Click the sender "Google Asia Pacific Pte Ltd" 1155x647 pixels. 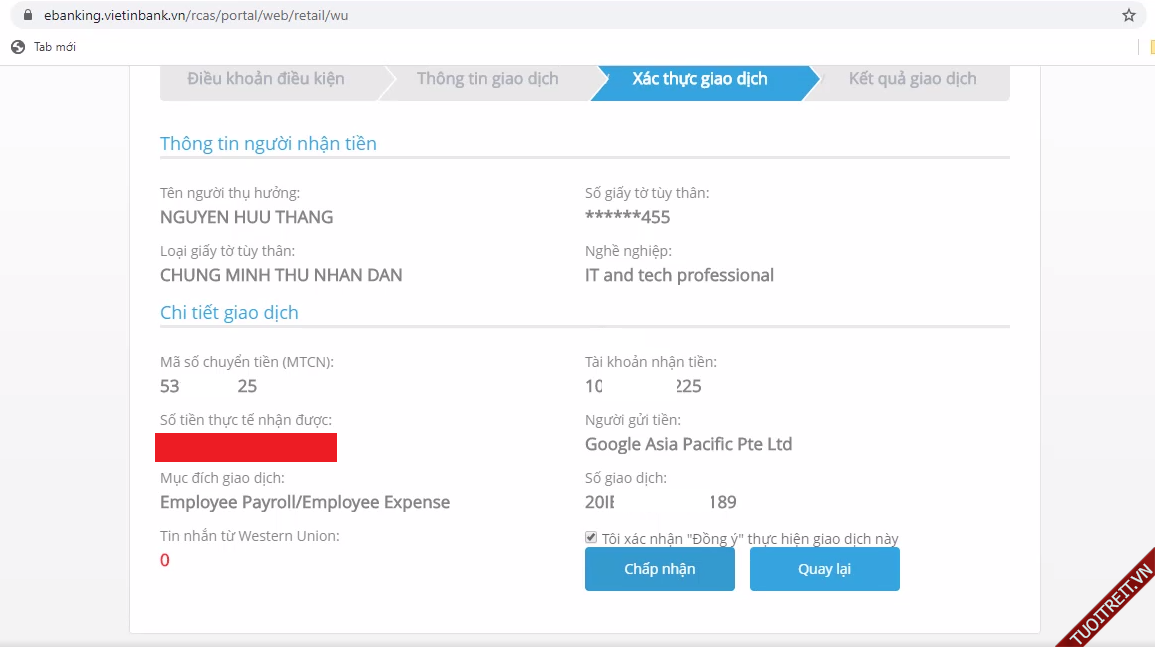click(x=688, y=444)
